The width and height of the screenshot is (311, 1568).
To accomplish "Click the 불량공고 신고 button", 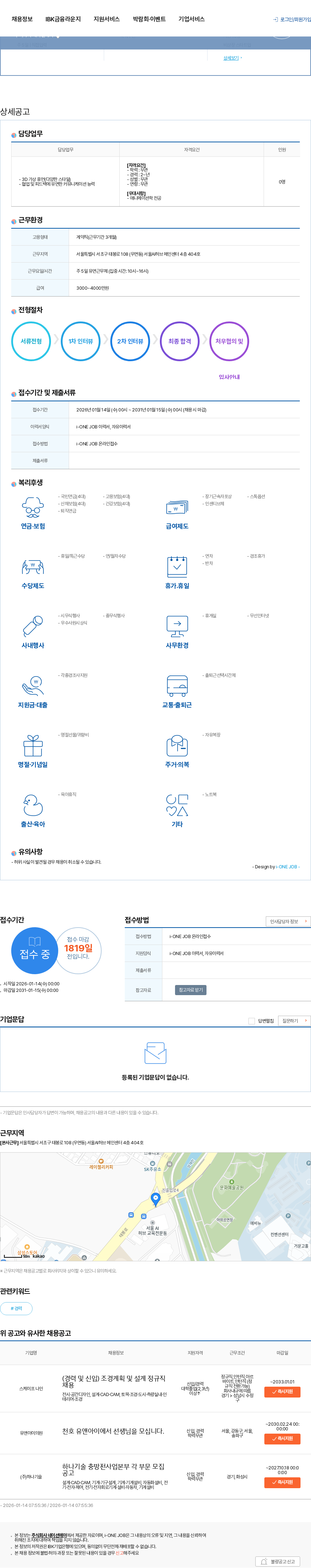I will [x=278, y=1561].
